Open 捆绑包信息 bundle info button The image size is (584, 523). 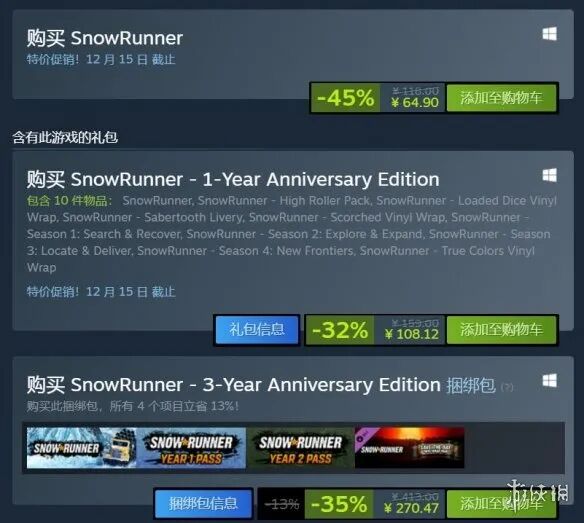[x=203, y=504]
